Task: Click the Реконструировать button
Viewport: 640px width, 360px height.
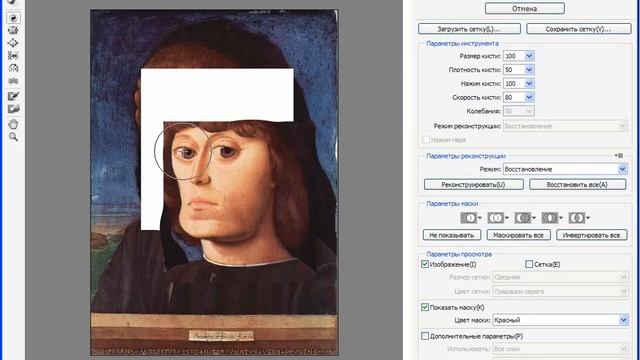Action: pyautogui.click(x=473, y=184)
